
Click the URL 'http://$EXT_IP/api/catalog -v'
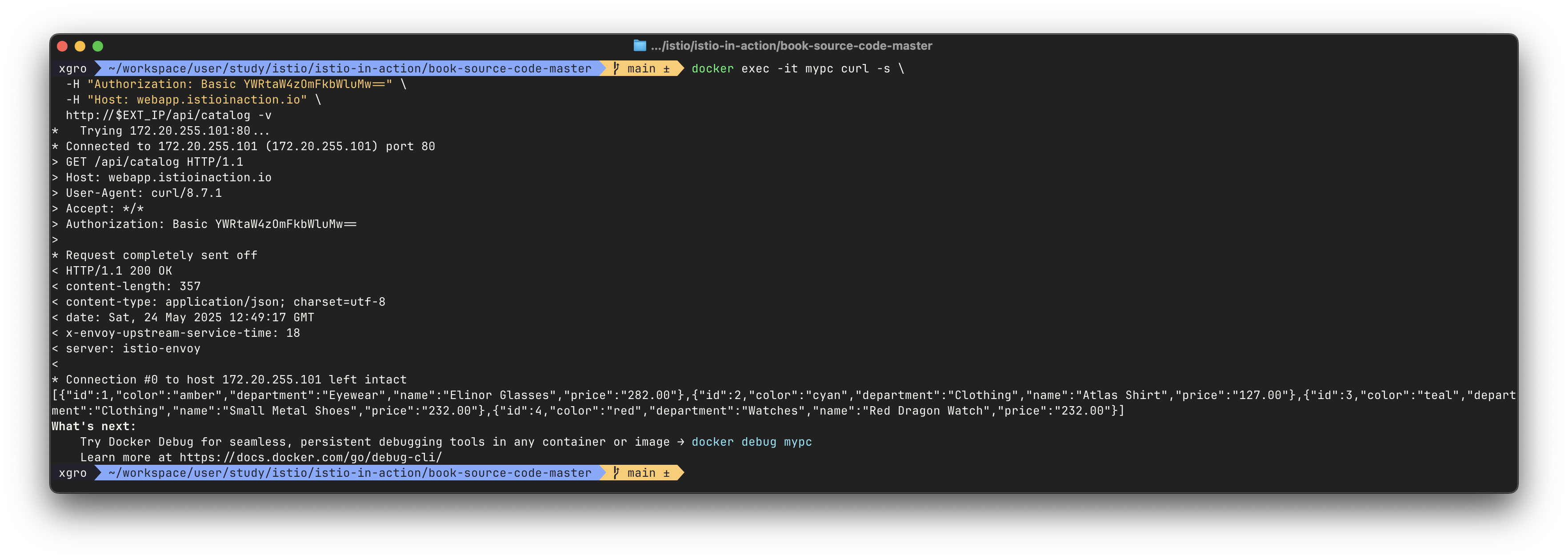168,115
